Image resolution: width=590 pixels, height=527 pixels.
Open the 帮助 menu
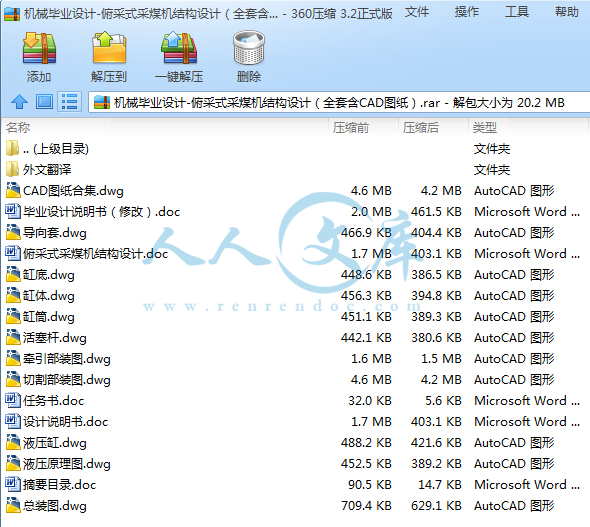[x=567, y=12]
